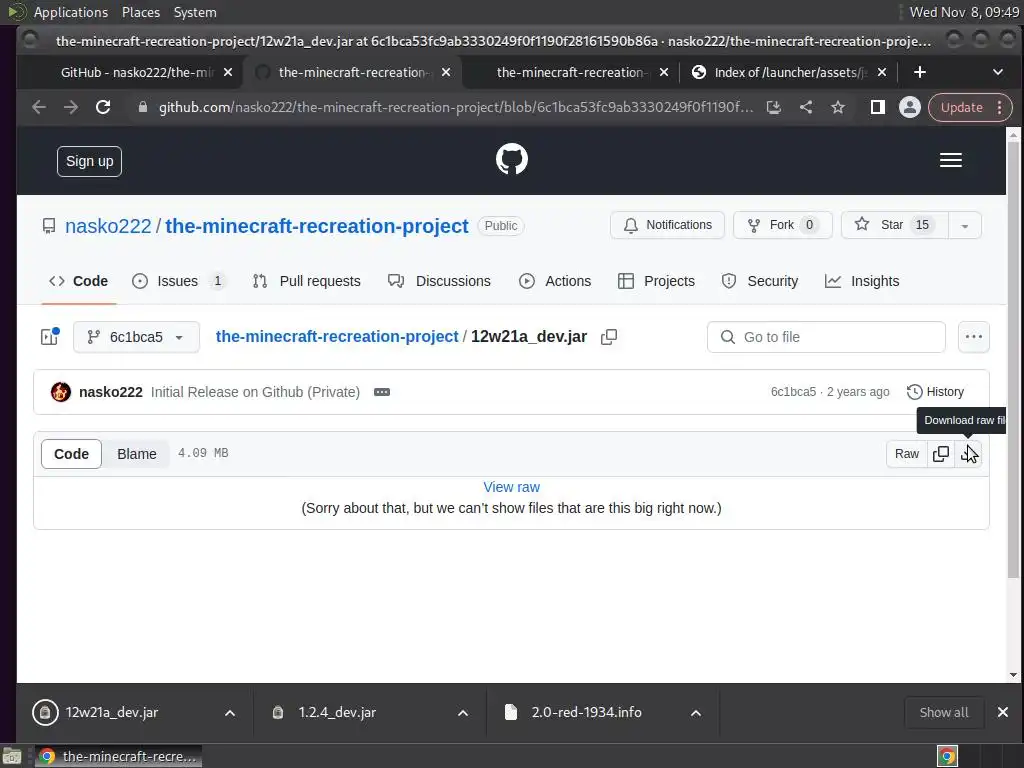Open the System menu
This screenshot has height=768, width=1024.
pos(195,12)
